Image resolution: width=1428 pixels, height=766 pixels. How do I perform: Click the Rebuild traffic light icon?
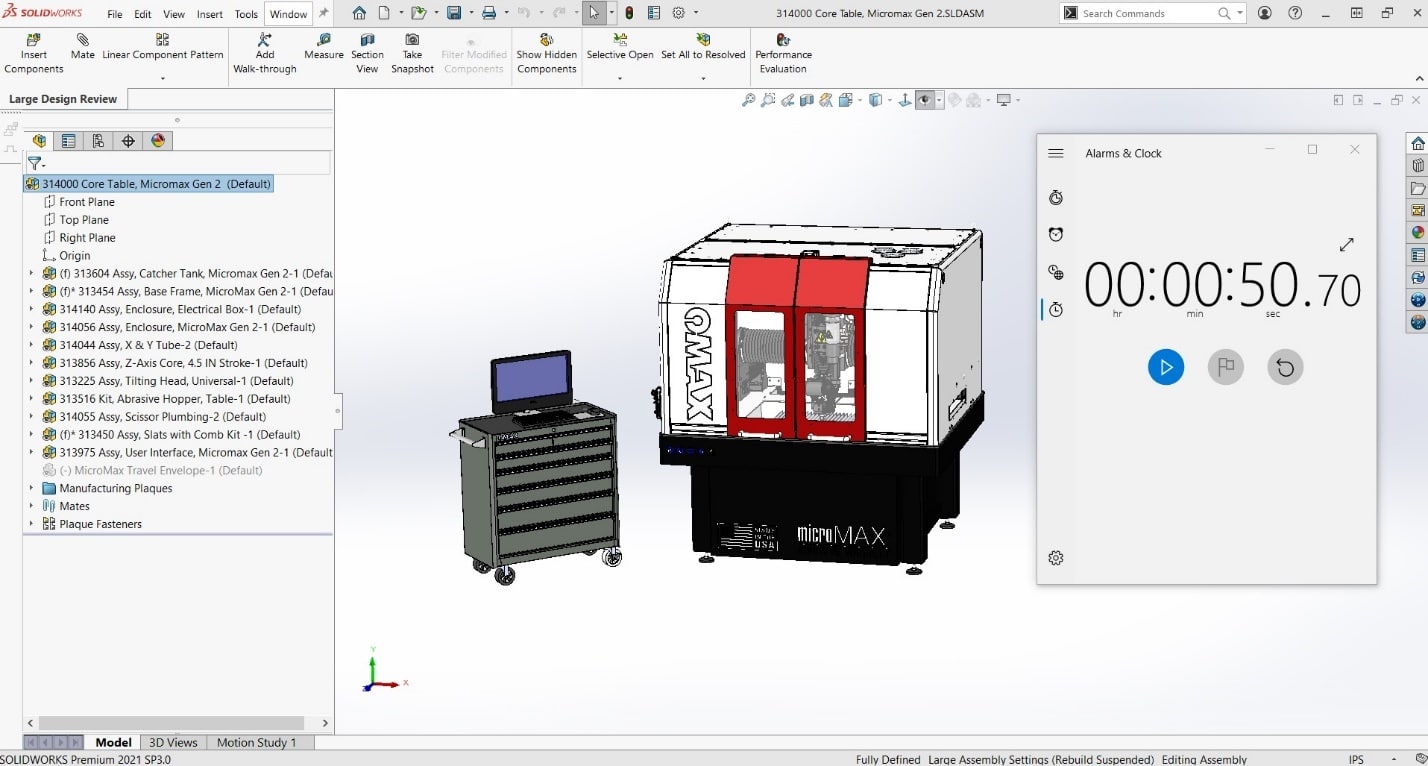[628, 13]
